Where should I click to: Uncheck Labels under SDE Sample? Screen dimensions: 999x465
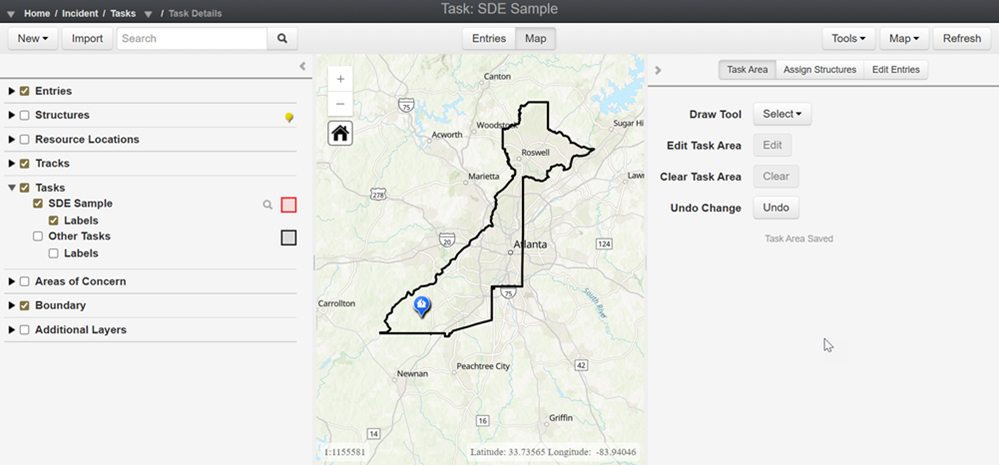54,221
